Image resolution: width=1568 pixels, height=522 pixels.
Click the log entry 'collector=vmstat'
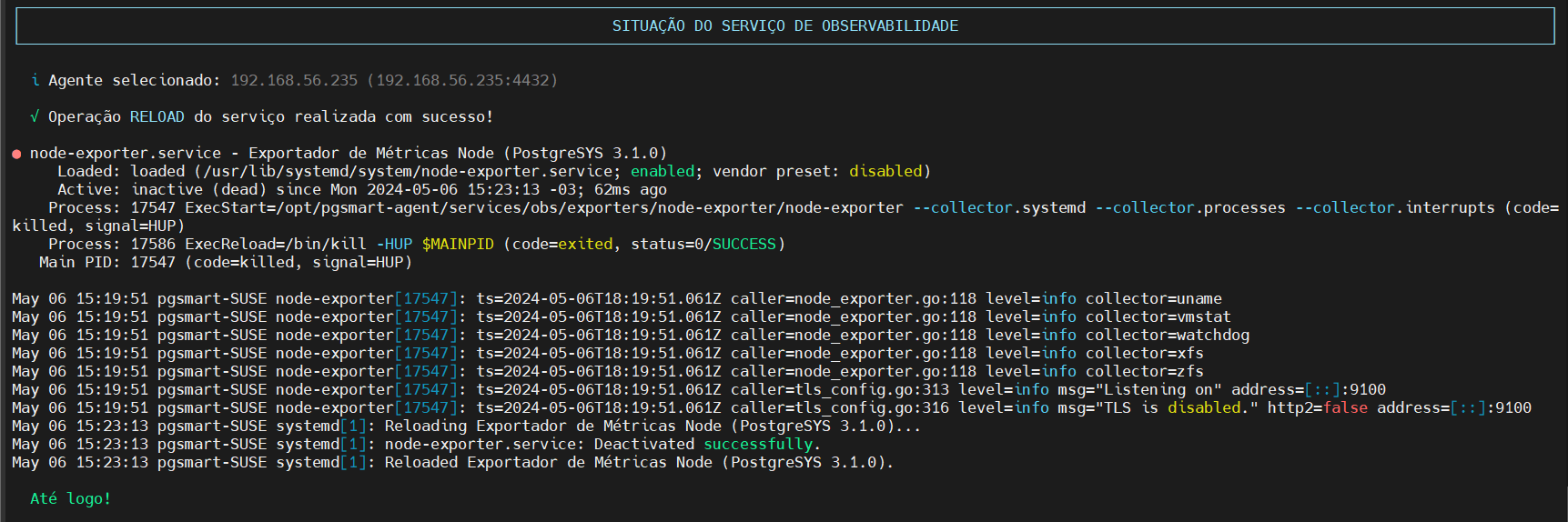click(1158, 316)
